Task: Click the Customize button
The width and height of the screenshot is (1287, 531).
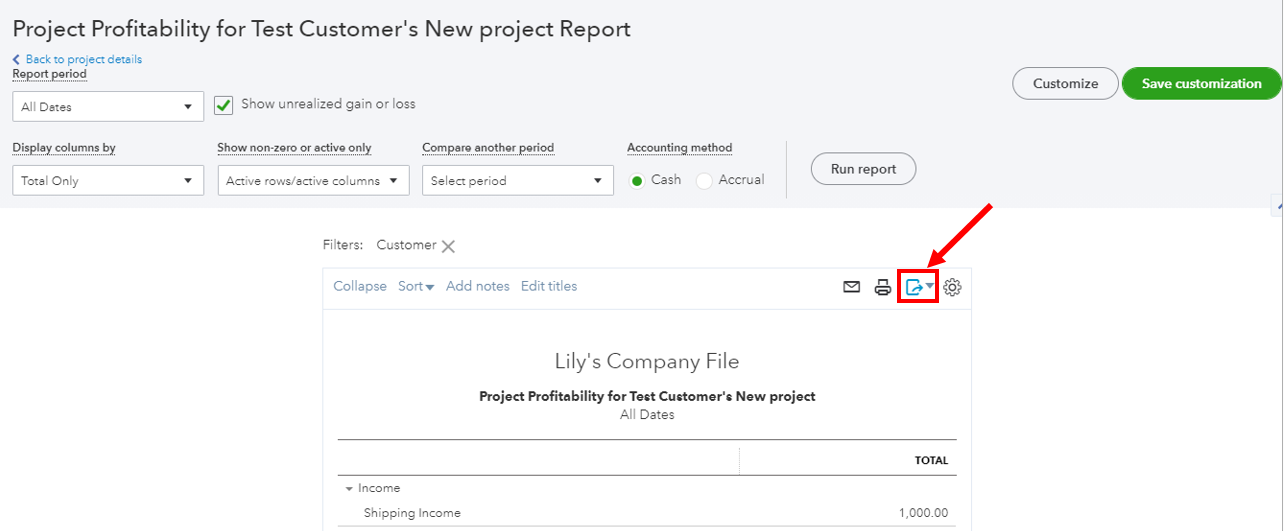Action: click(1065, 84)
